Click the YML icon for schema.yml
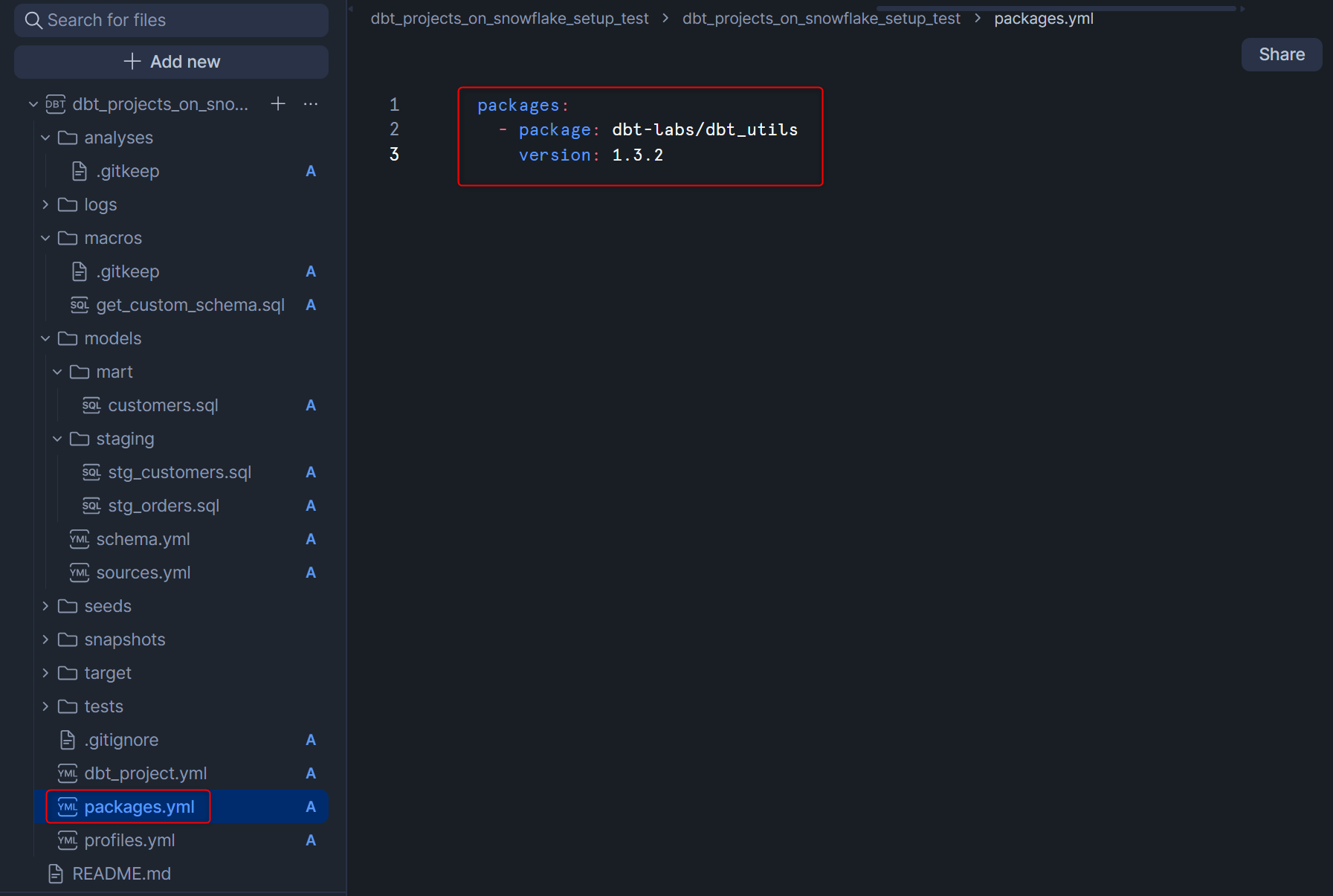 (80, 539)
